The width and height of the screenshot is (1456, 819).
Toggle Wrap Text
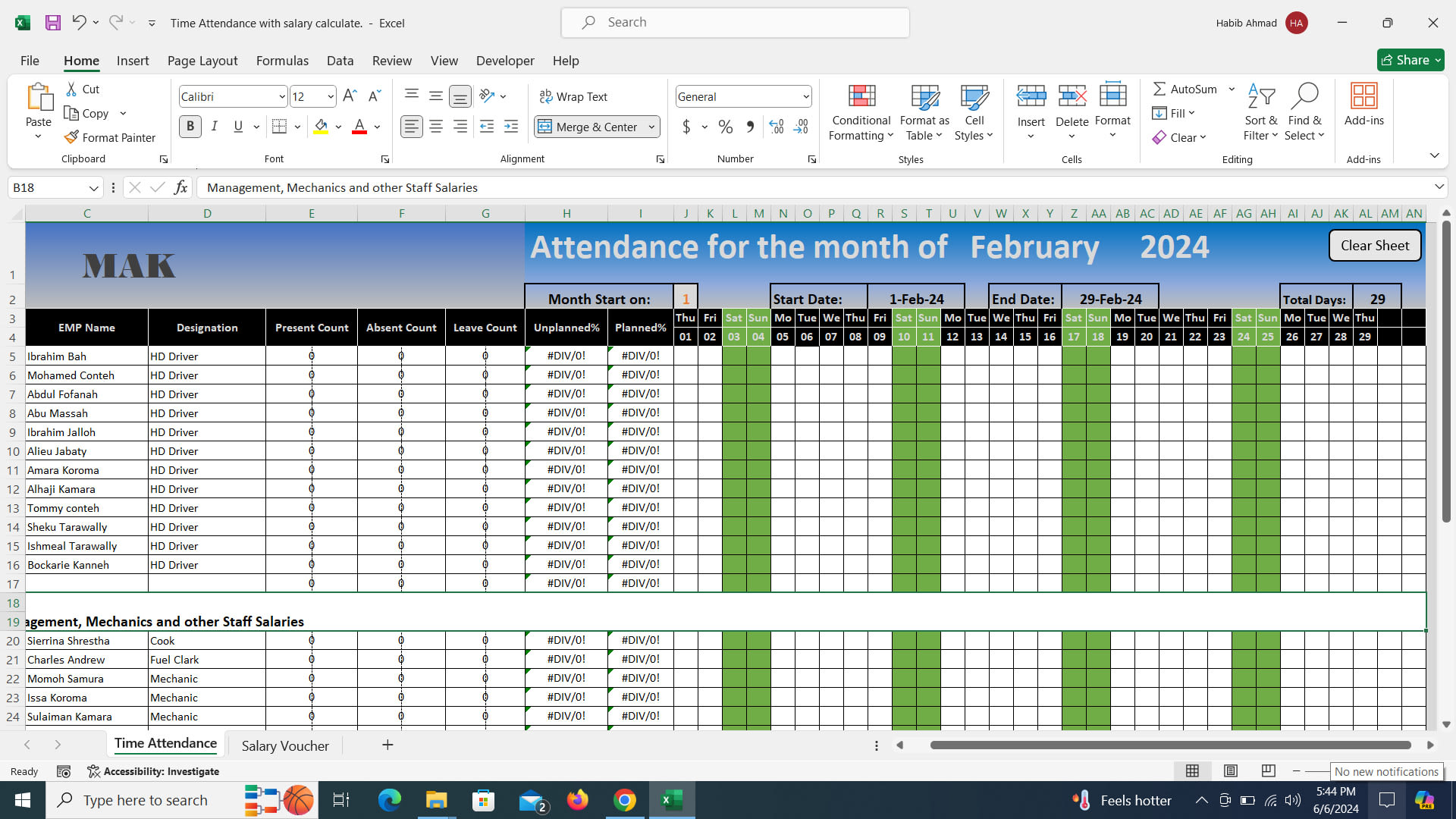[573, 96]
